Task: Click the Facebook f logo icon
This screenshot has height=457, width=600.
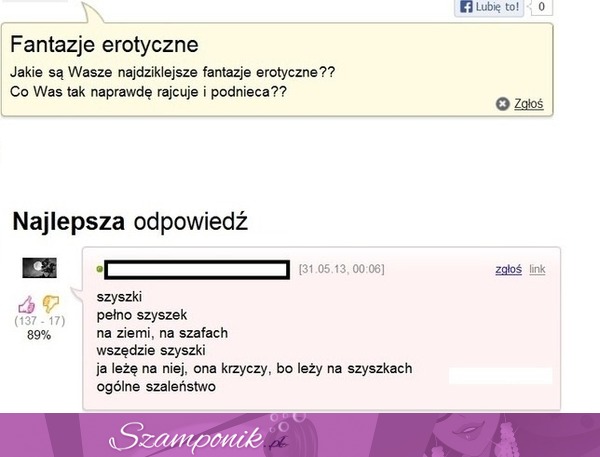Action: pos(466,7)
